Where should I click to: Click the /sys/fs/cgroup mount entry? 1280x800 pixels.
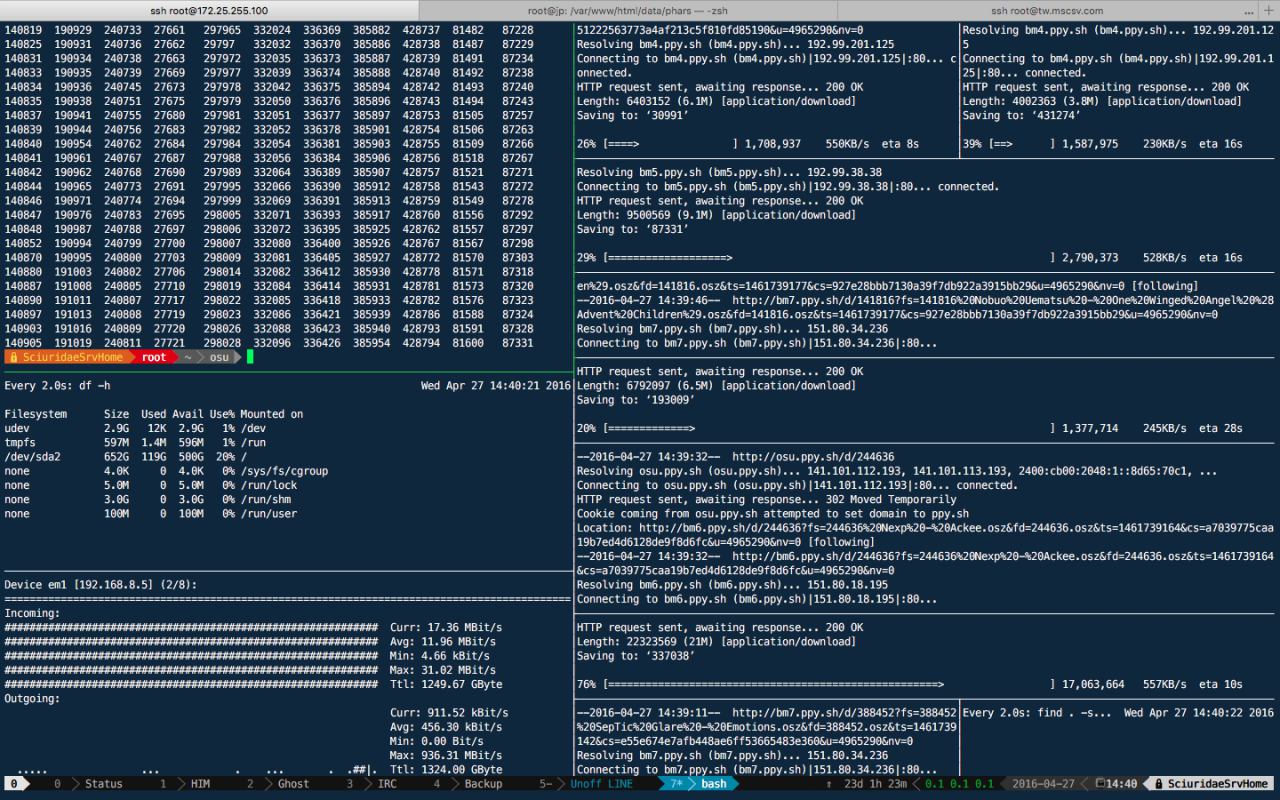[x=284, y=471]
